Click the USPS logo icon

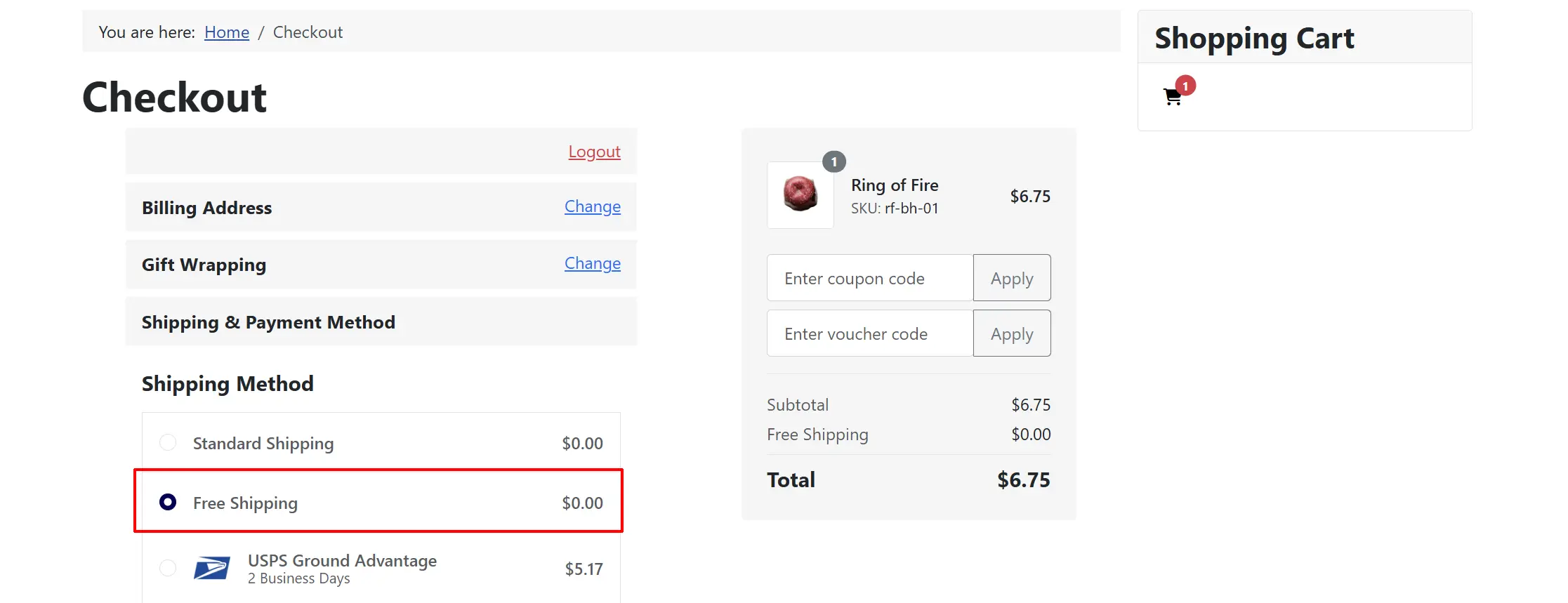(x=212, y=568)
